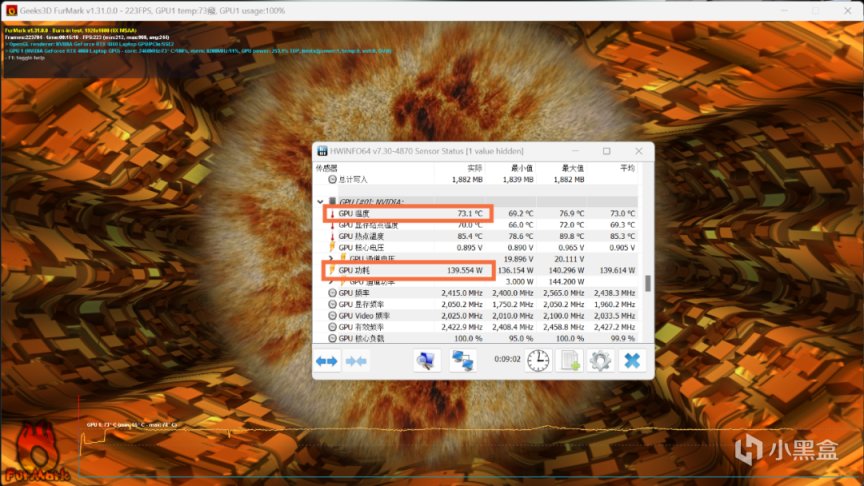This screenshot has width=864, height=486.
Task: Reset the min/max values with the clock icon
Action: pyautogui.click(x=538, y=361)
